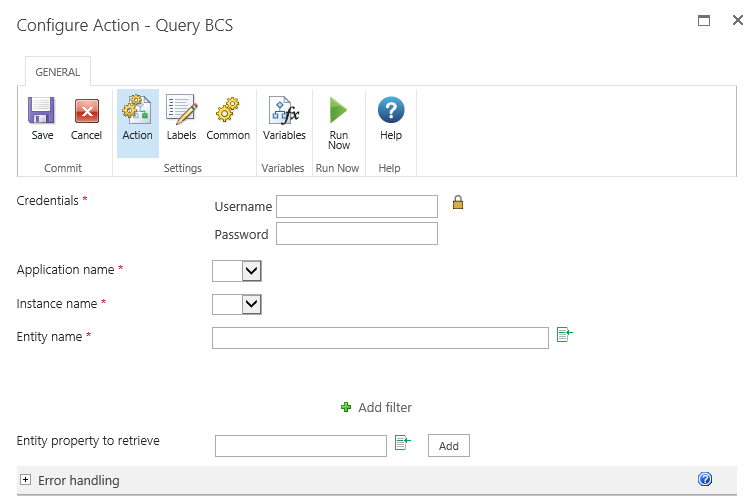
Task: Open the Instance name dropdown
Action: coord(251,304)
